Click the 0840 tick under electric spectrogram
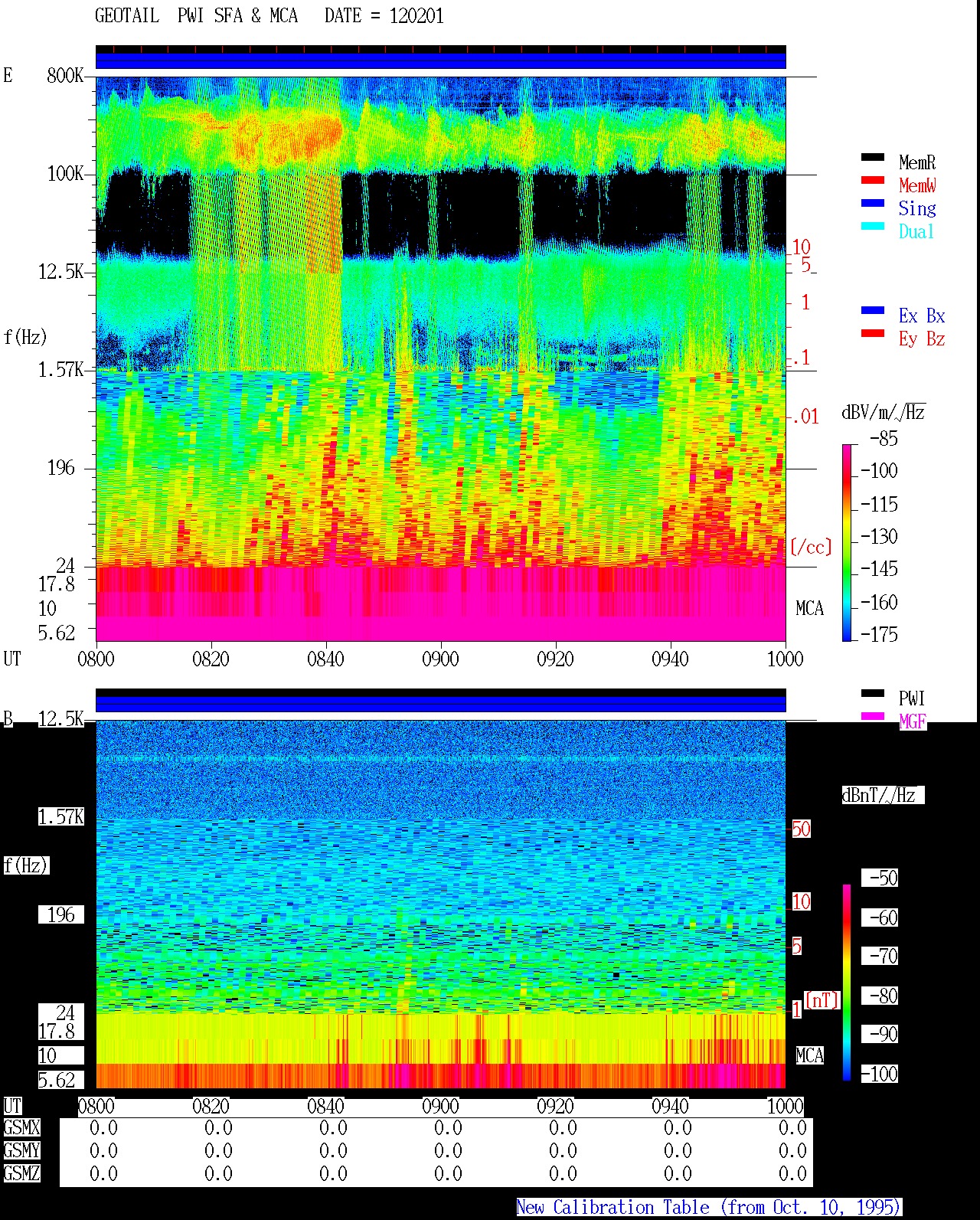 point(325,659)
